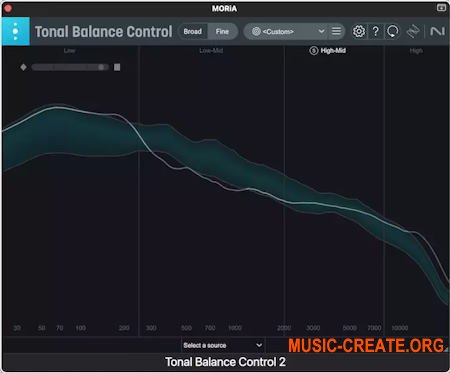Screen dimensions: 450x373
Task: Click the square icon on Low band meter
Action: pos(117,67)
